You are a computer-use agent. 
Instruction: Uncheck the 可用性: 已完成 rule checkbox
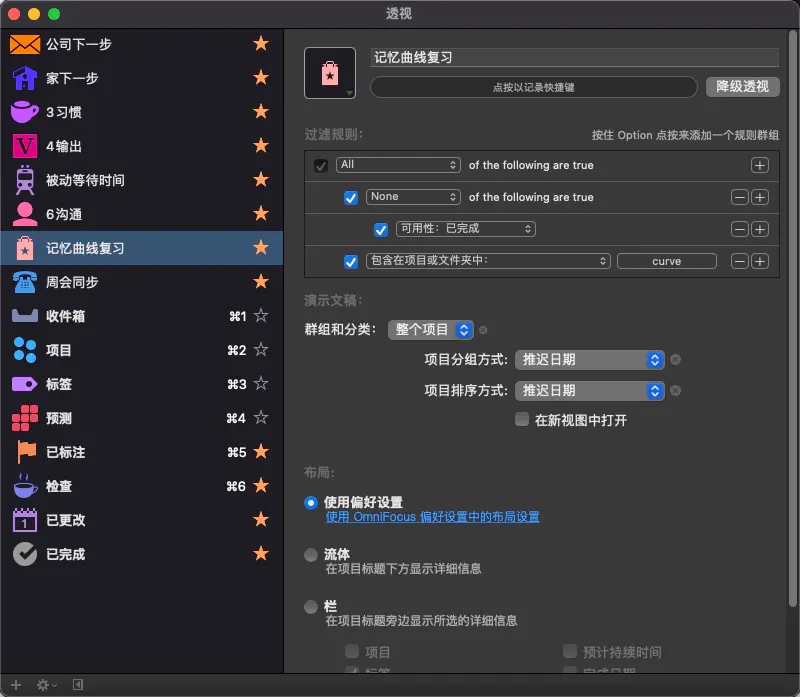tap(381, 228)
